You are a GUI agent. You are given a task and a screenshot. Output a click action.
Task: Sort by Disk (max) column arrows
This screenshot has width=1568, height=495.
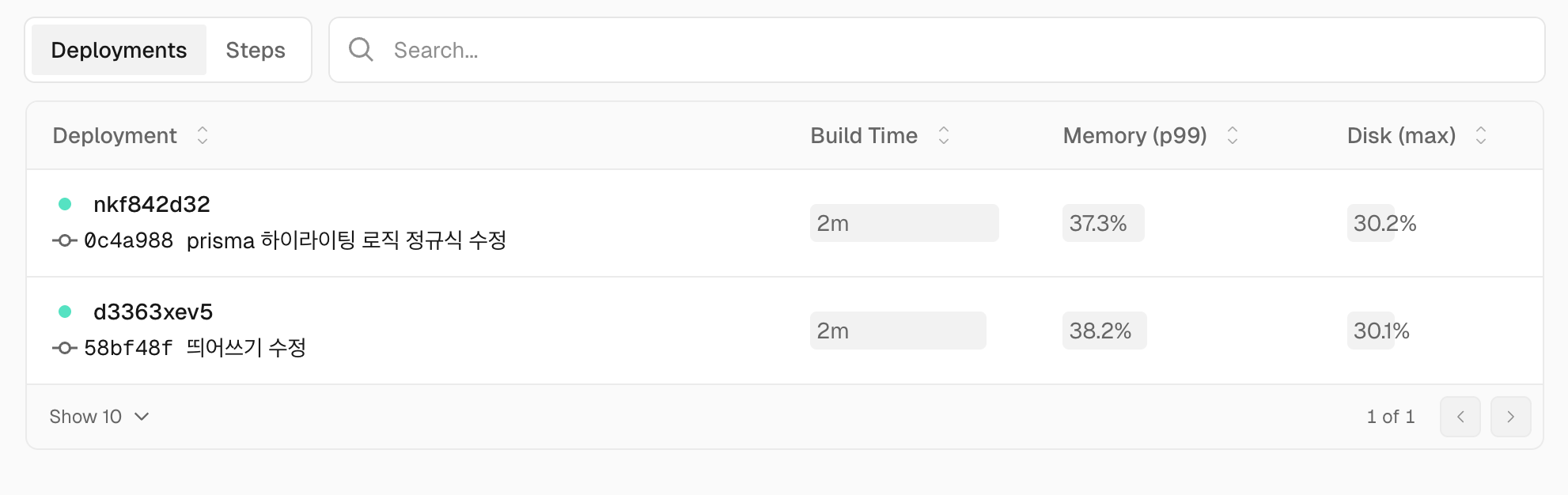coord(1480,135)
